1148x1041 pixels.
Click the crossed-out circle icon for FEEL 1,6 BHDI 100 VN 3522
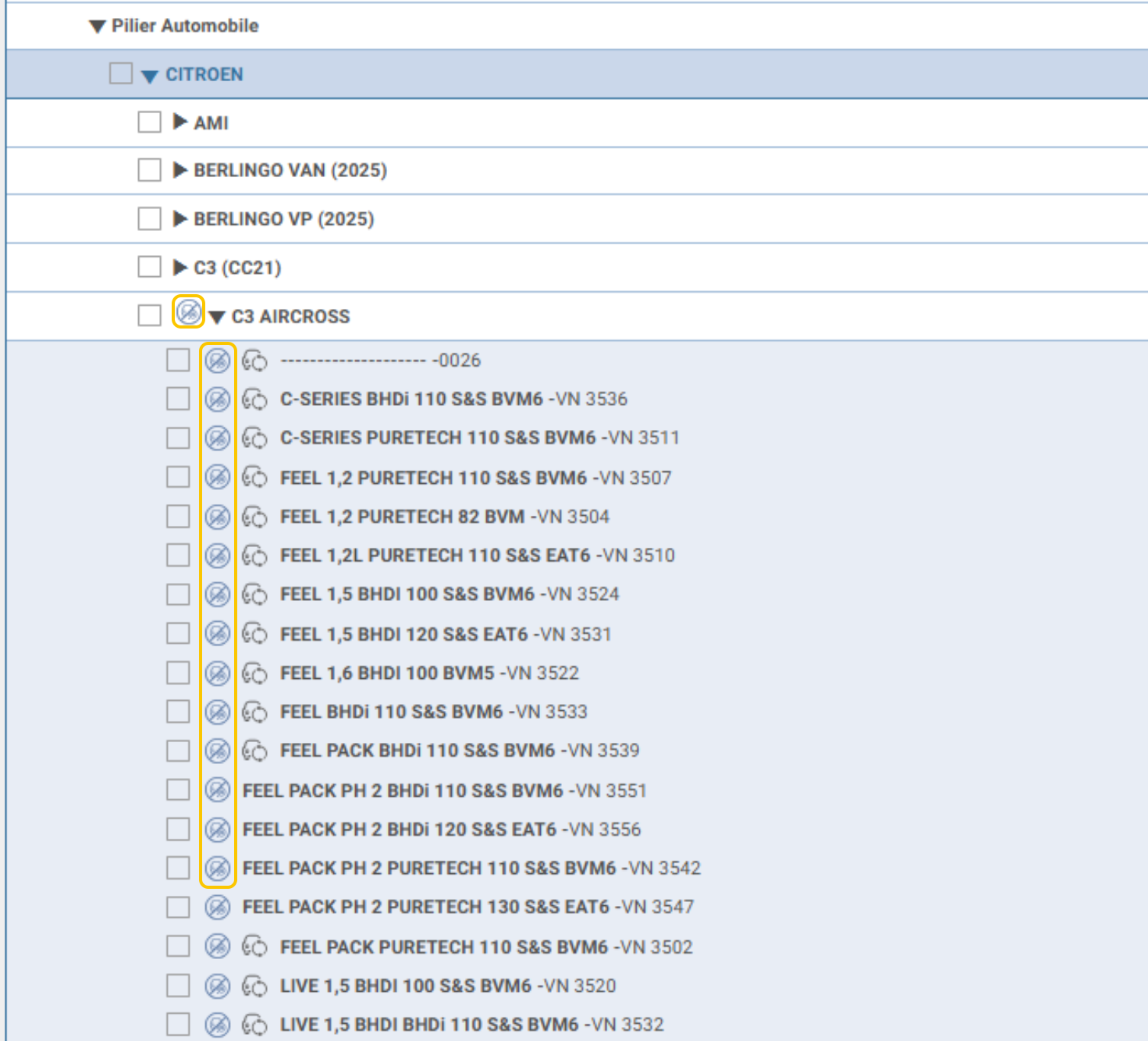pyautogui.click(x=218, y=673)
